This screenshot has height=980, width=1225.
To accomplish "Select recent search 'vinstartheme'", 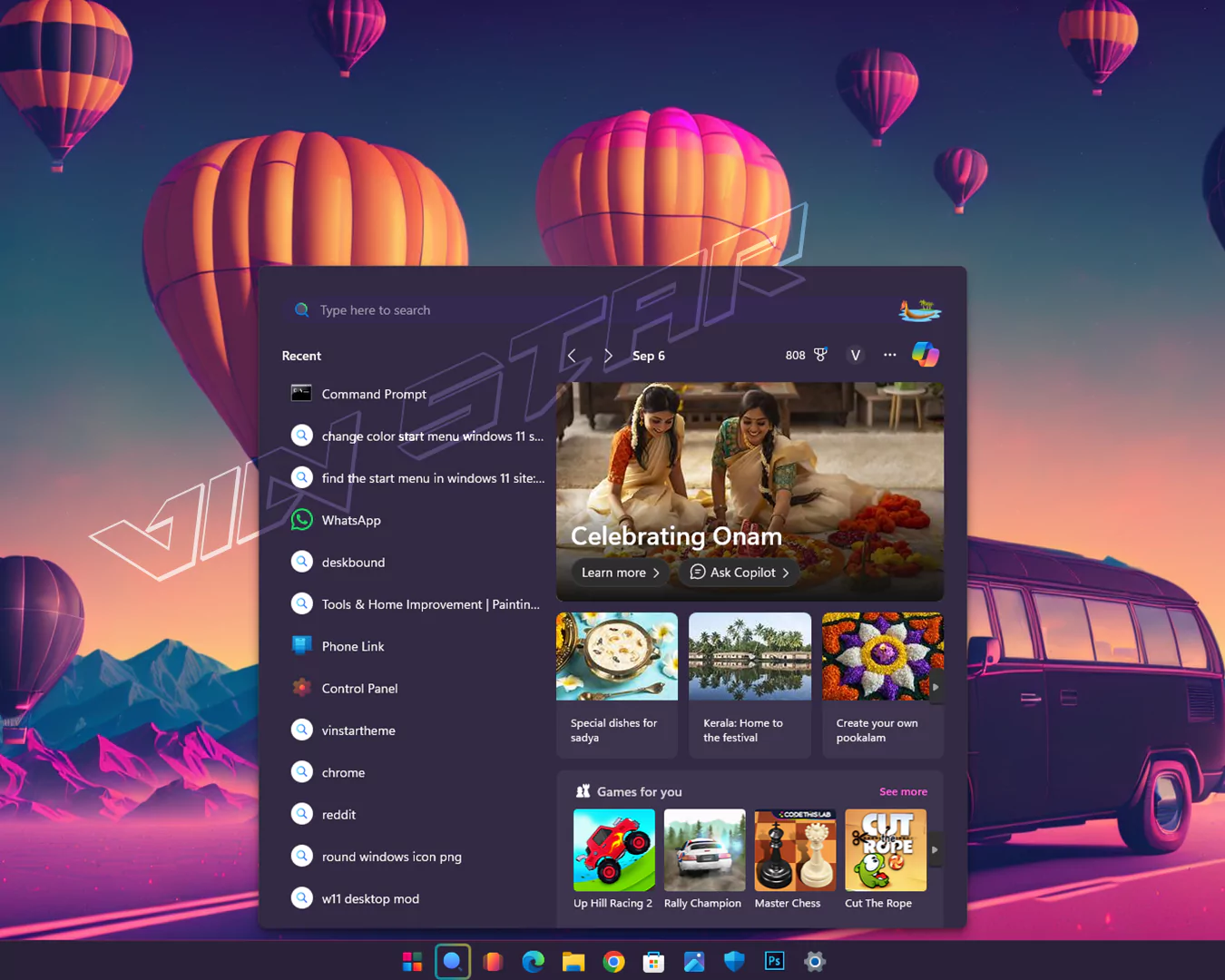I will (416, 730).
